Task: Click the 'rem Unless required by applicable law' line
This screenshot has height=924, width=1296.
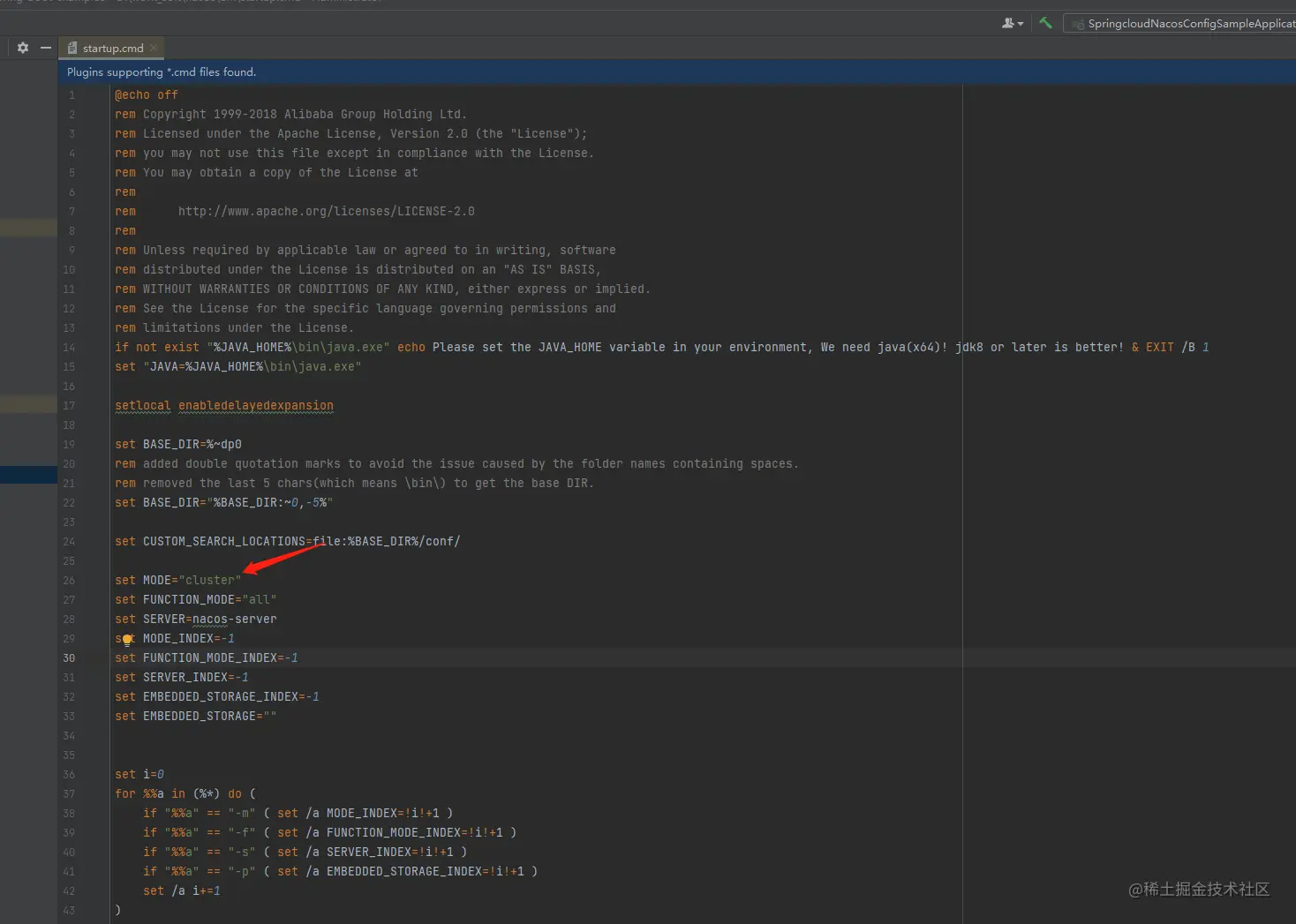Action: (365, 251)
